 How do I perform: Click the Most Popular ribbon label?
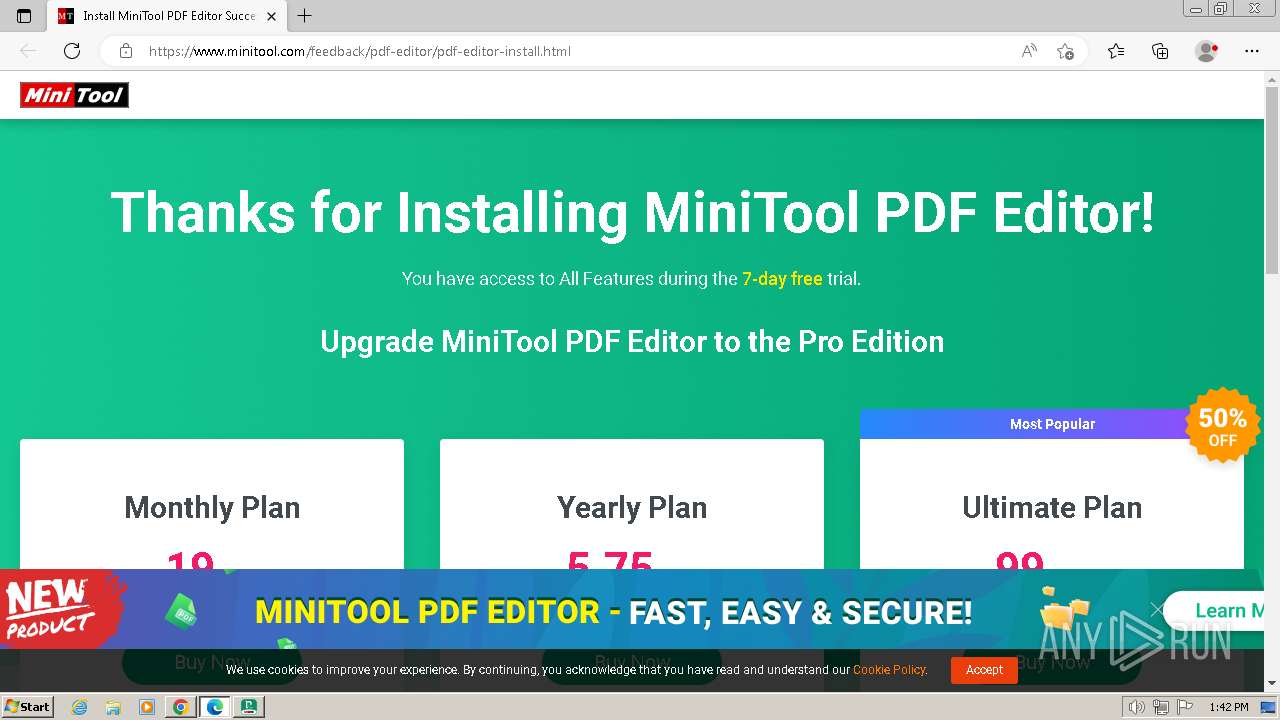(1052, 424)
